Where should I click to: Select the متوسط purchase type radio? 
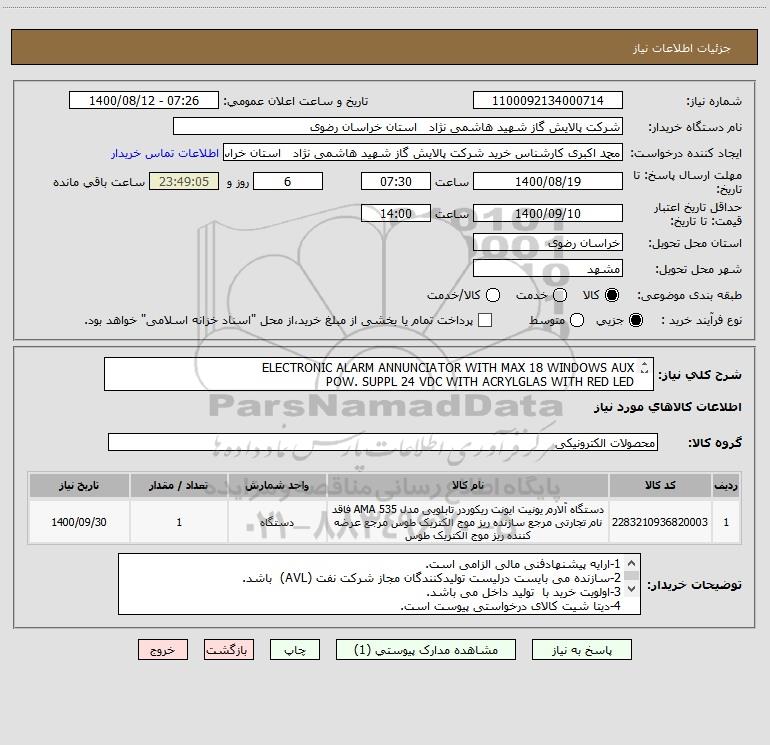[577, 320]
